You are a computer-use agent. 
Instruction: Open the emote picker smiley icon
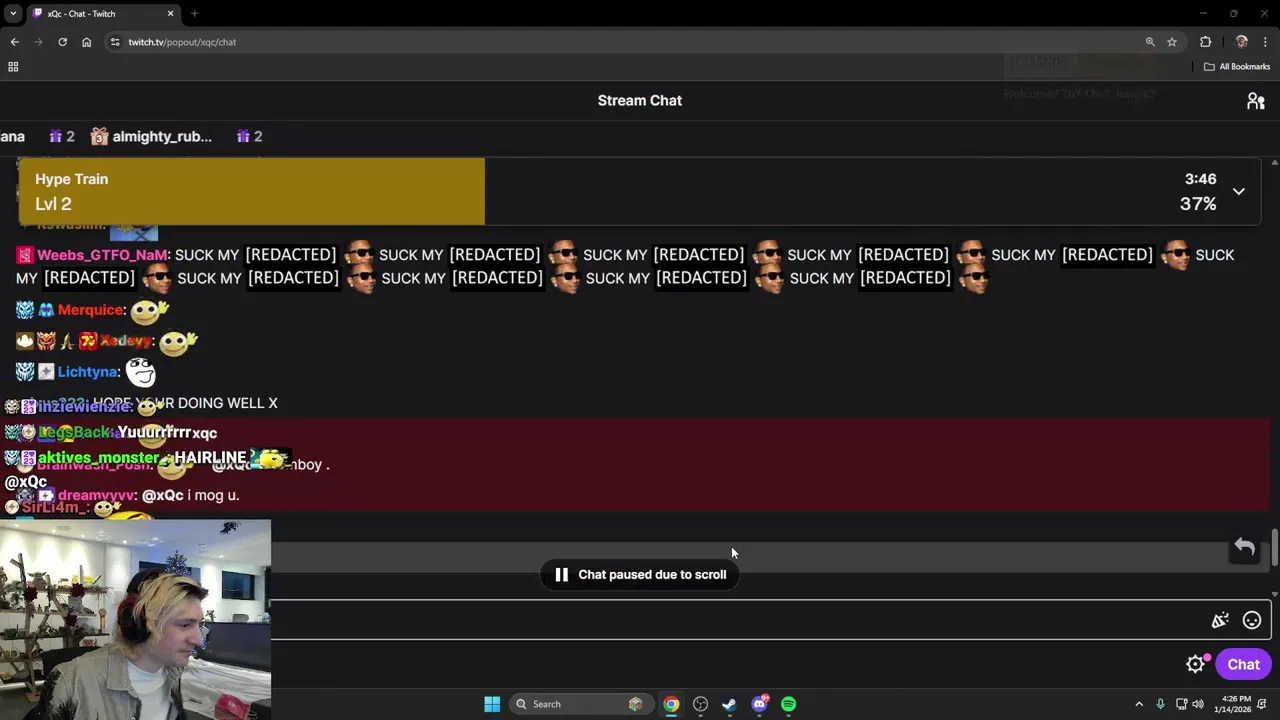tap(1251, 621)
